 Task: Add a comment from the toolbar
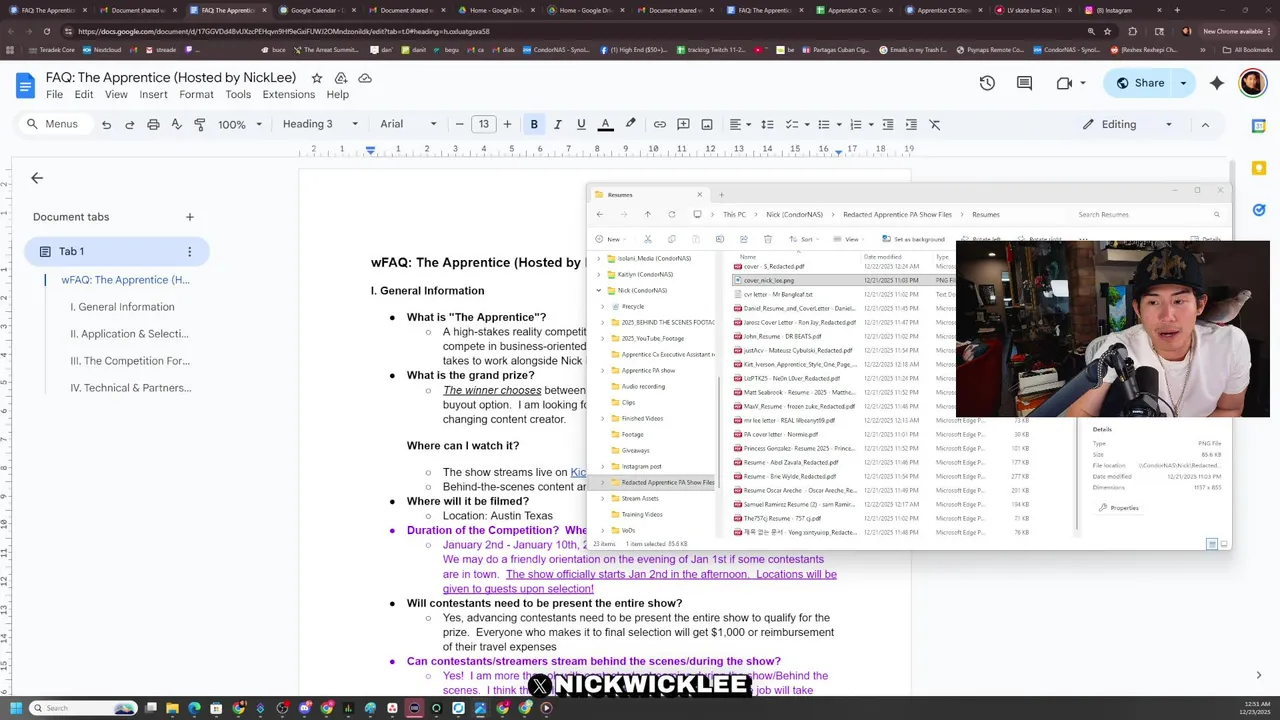[x=683, y=124]
